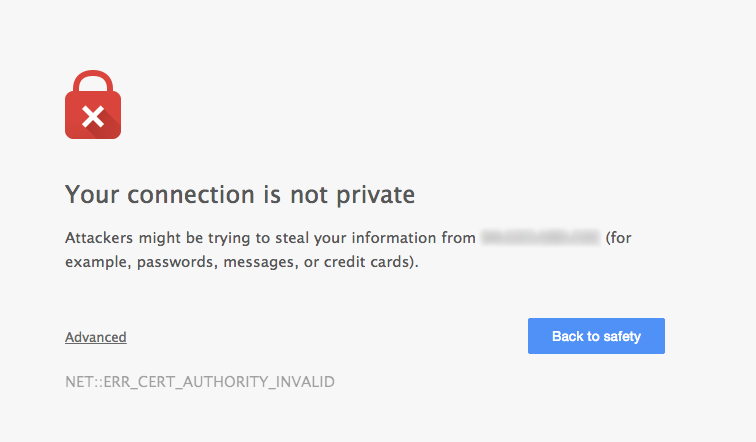Click the red padlock warning icon
756x442 pixels.
pos(93,105)
